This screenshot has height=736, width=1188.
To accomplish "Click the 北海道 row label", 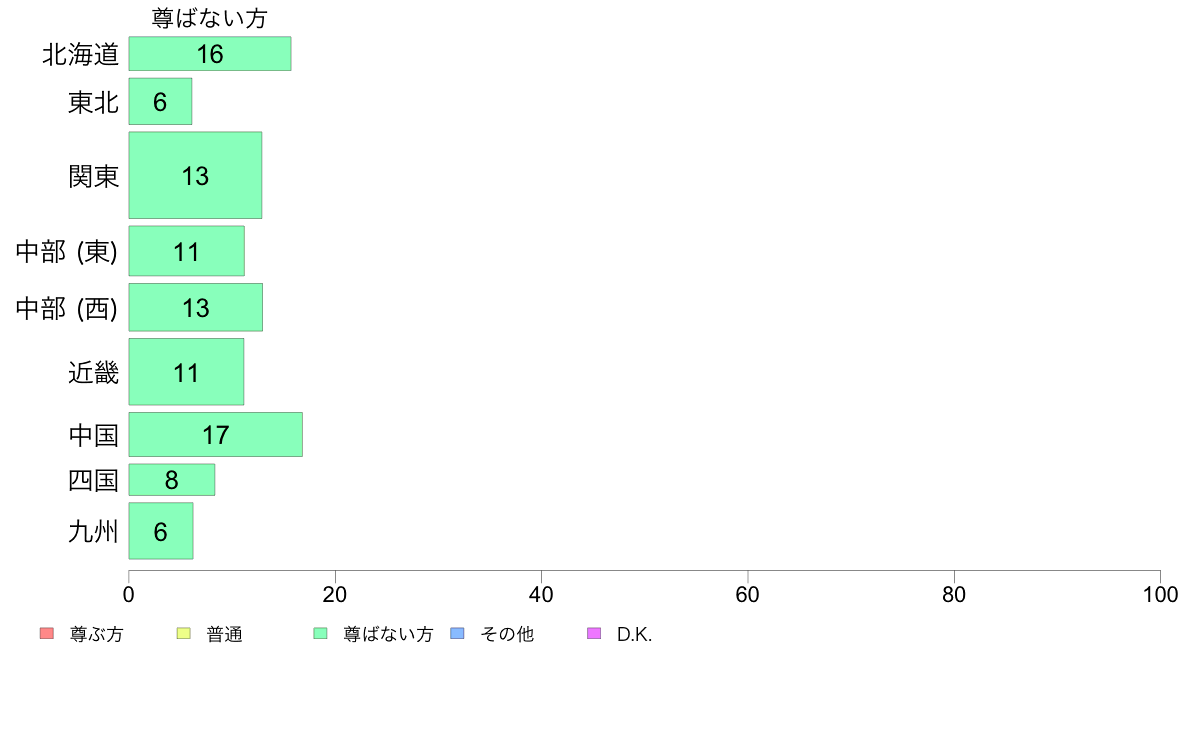I will pyautogui.click(x=81, y=55).
